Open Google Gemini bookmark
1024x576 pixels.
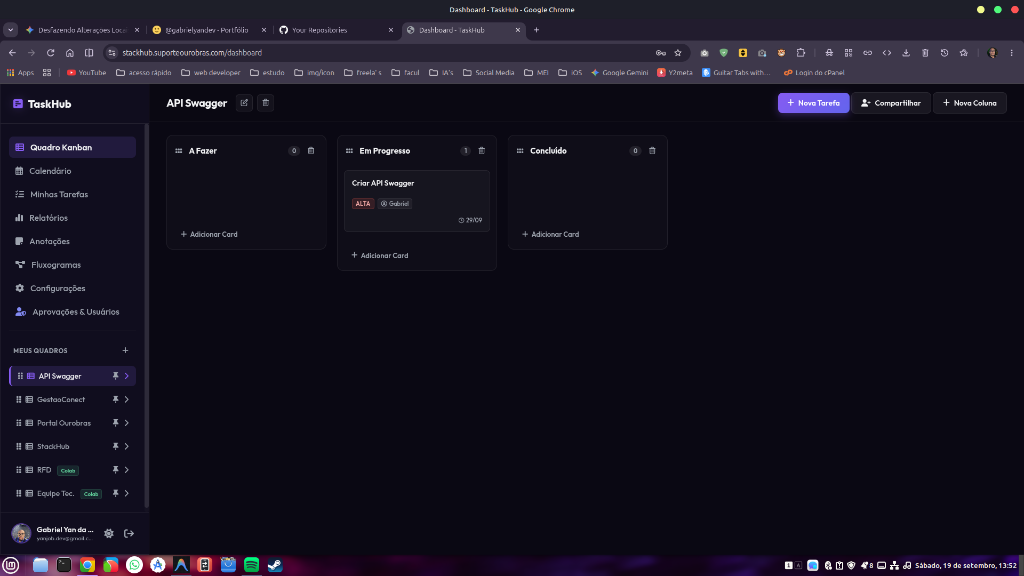619,72
